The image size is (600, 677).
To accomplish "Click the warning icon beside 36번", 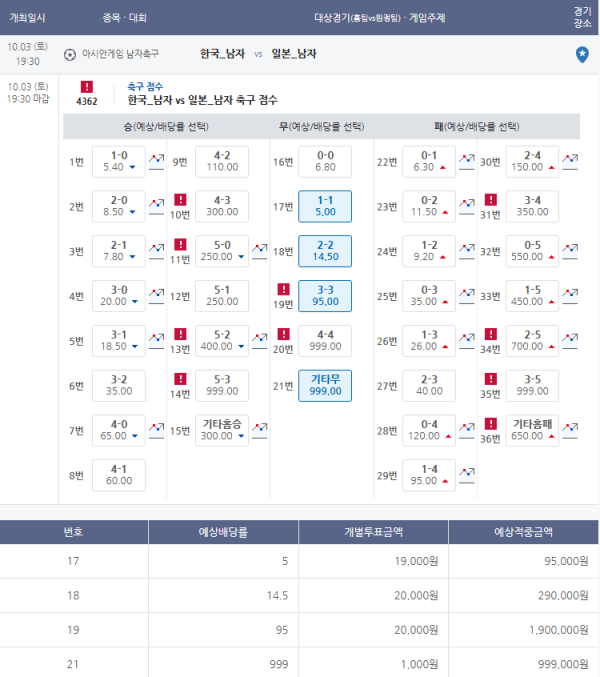I will [x=491, y=424].
